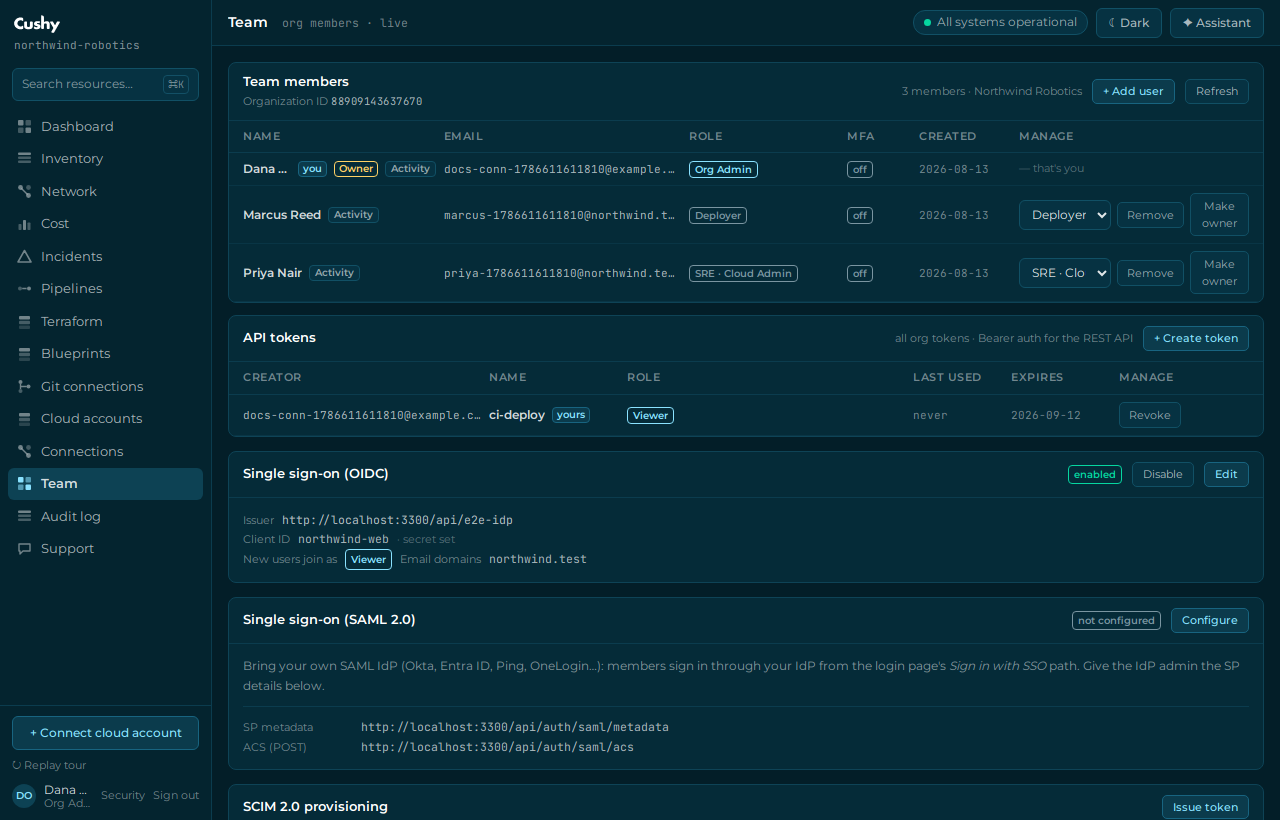Click the Connections icon in sidebar
The image size is (1280, 820).
(25, 451)
